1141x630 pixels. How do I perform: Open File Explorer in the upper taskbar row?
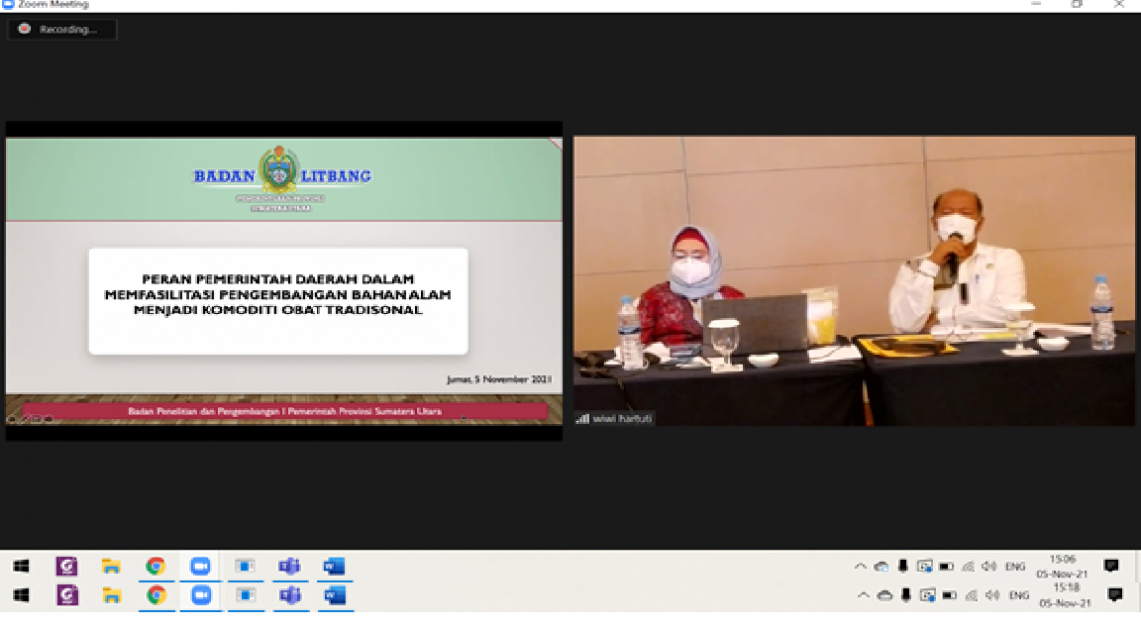pyautogui.click(x=111, y=566)
